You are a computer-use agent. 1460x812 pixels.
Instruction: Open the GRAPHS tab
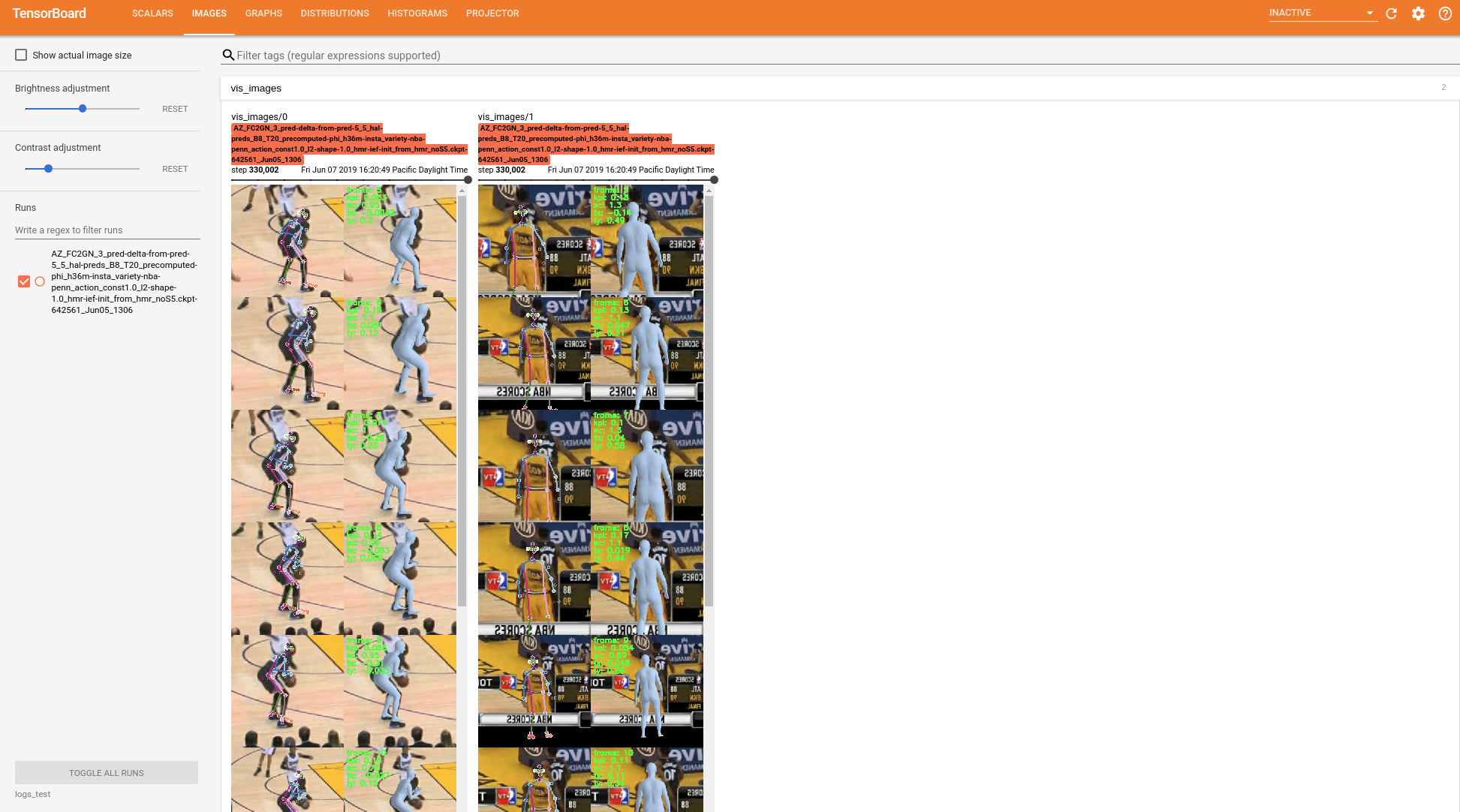[x=263, y=14]
